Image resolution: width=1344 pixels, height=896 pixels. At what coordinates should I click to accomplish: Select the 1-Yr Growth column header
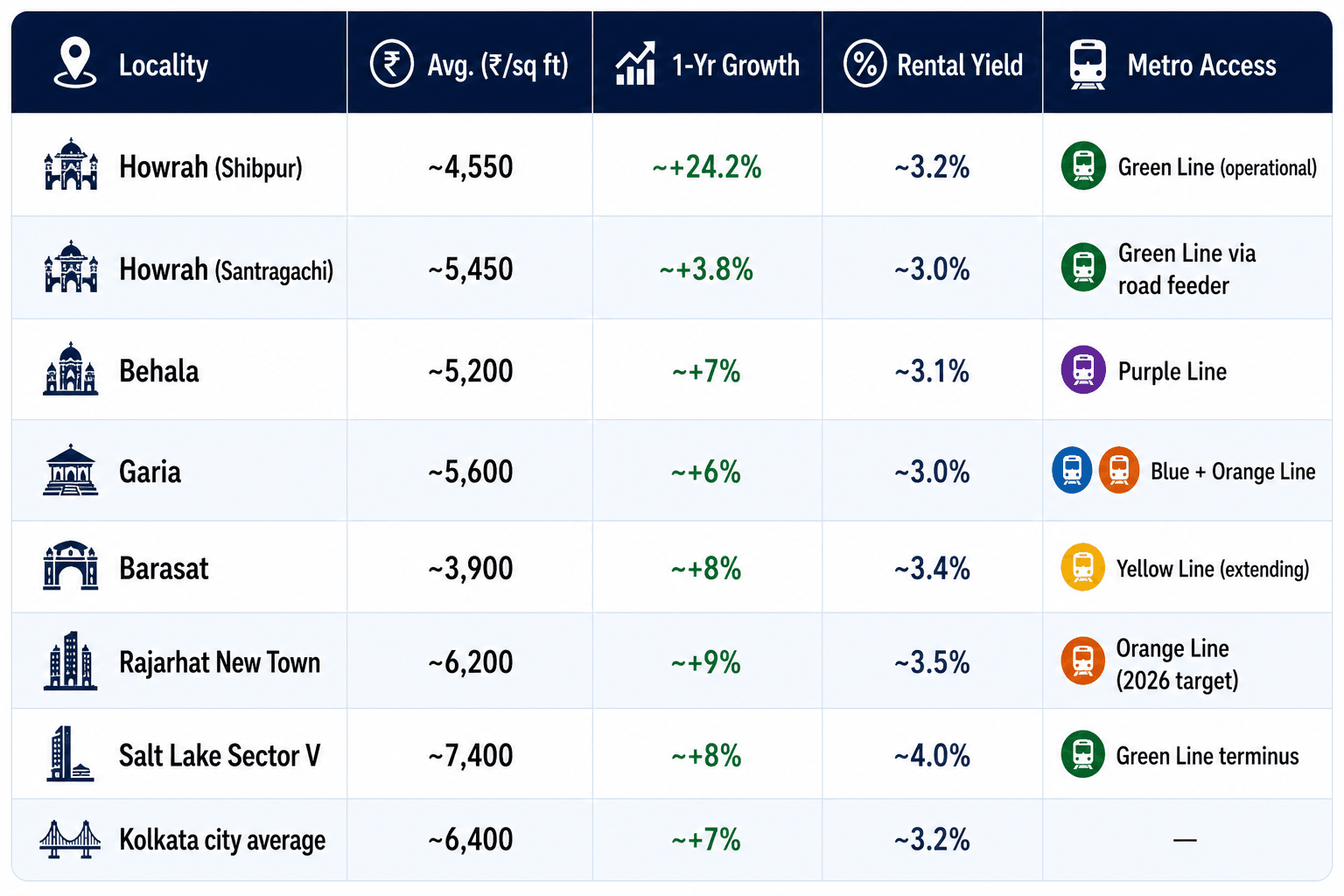(x=707, y=63)
